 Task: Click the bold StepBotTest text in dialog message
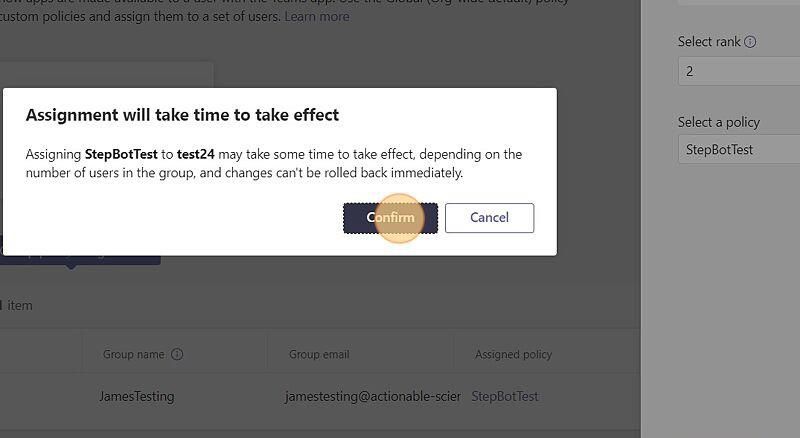pyautogui.click(x=121, y=154)
